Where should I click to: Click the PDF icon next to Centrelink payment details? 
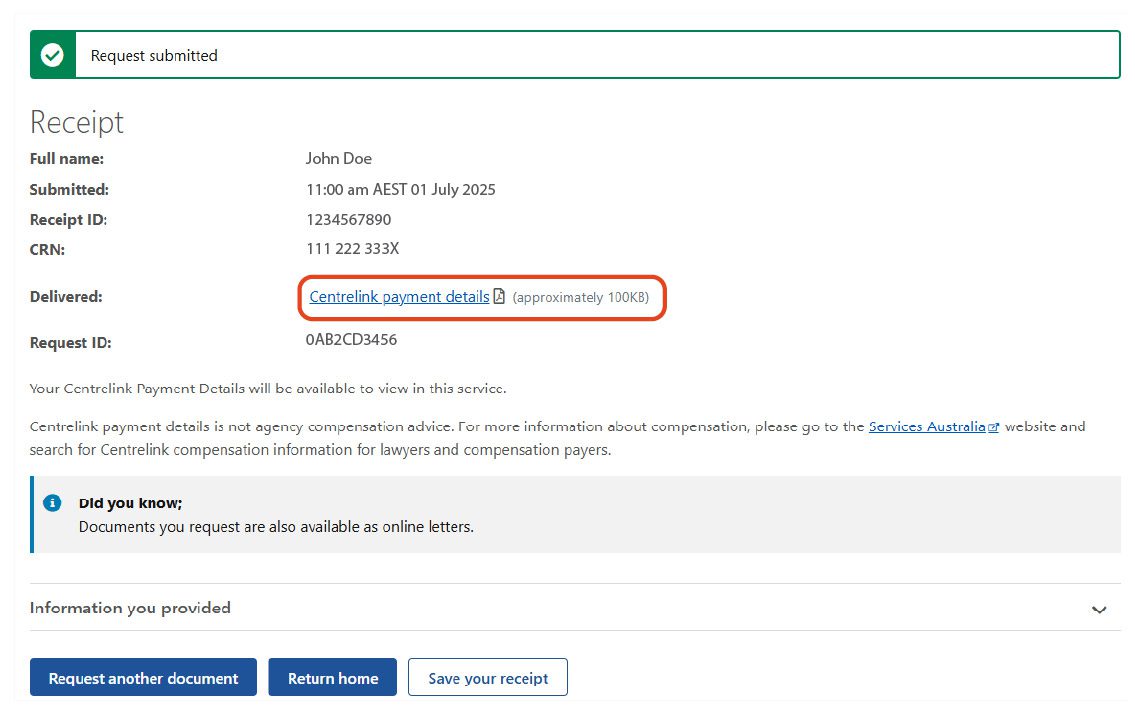point(499,296)
